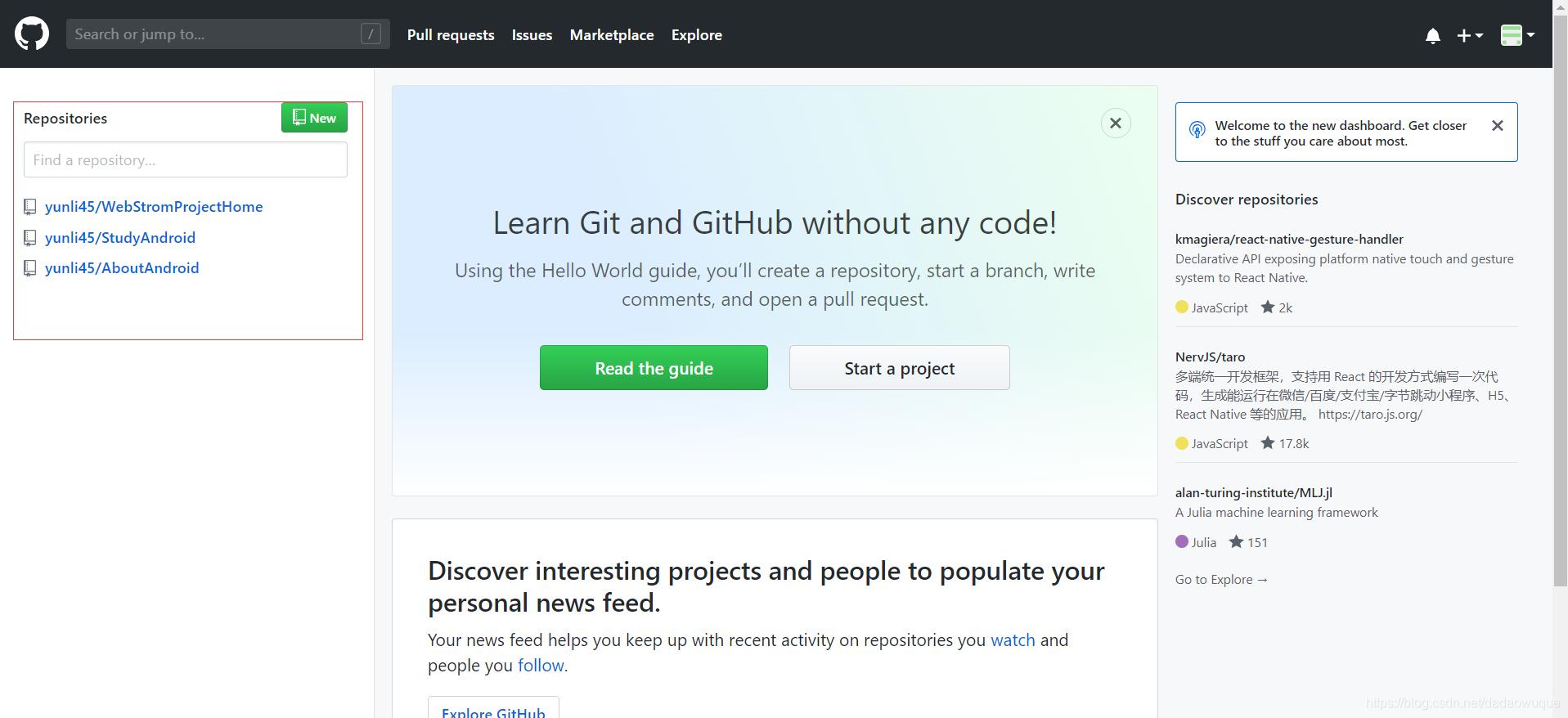The image size is (1568, 718).
Task: Open the NervJS/taro repository
Action: coord(1210,357)
